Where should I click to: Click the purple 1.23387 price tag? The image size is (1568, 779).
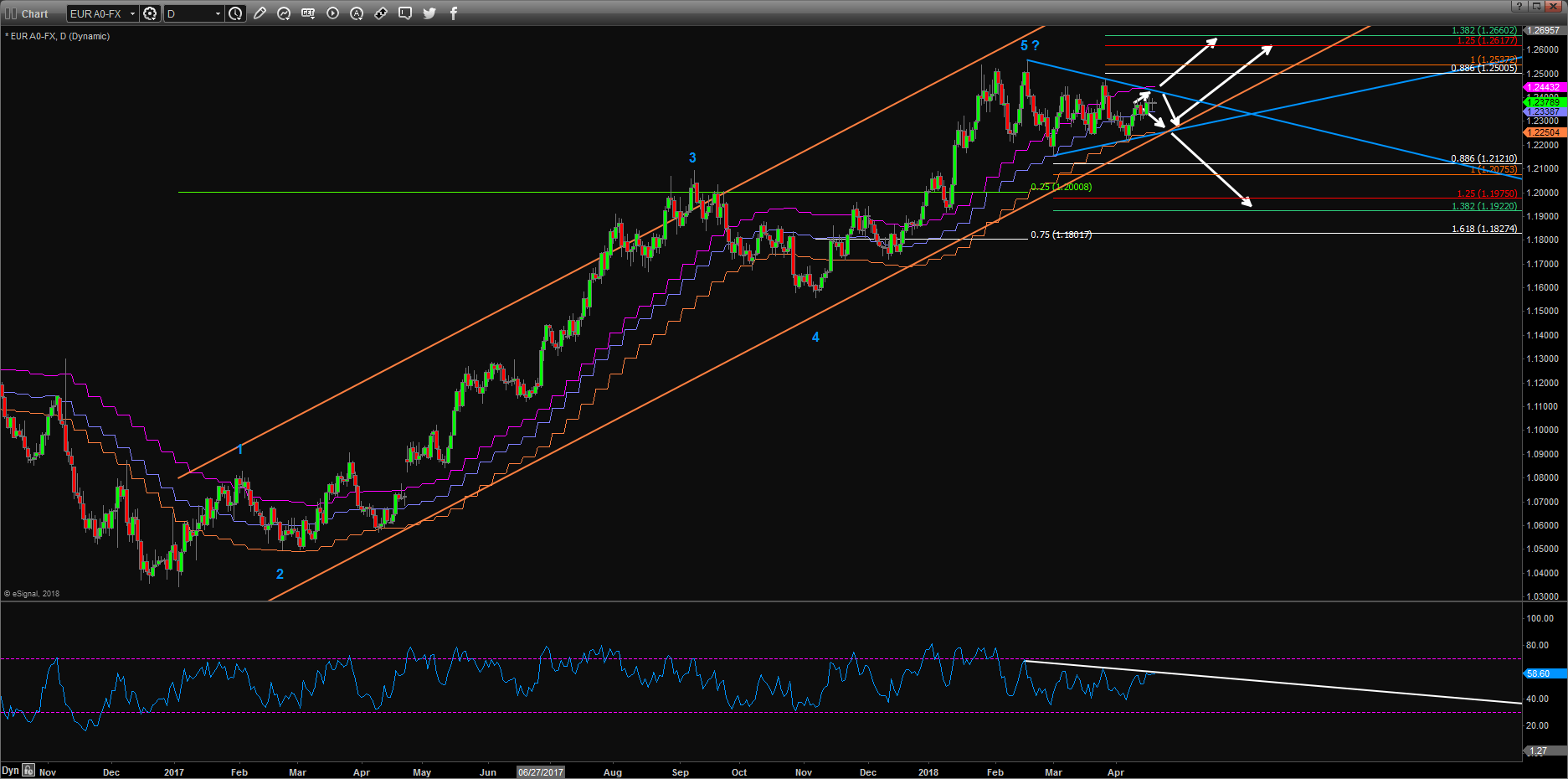[x=1545, y=111]
